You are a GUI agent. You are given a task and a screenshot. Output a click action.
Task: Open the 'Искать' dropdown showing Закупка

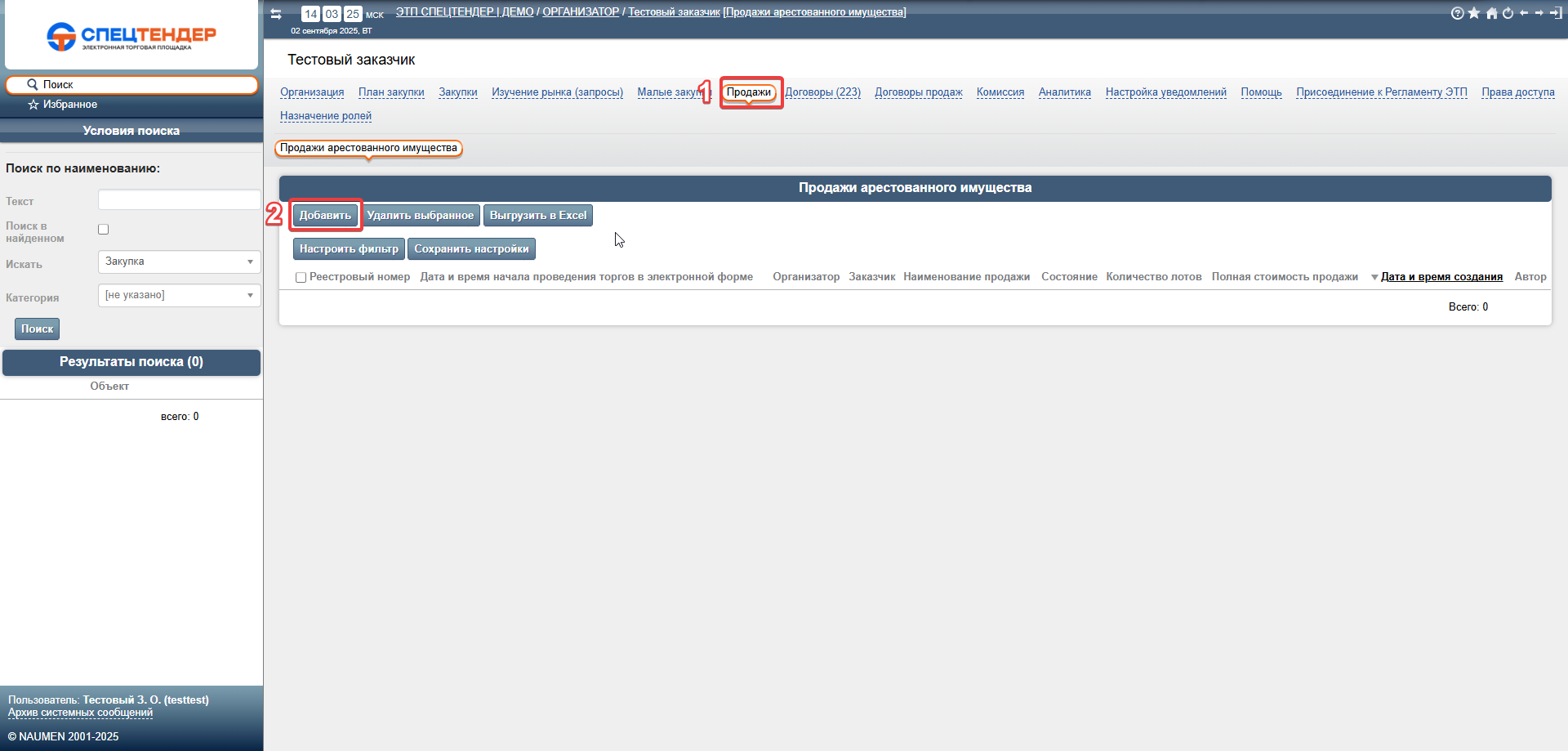179,262
